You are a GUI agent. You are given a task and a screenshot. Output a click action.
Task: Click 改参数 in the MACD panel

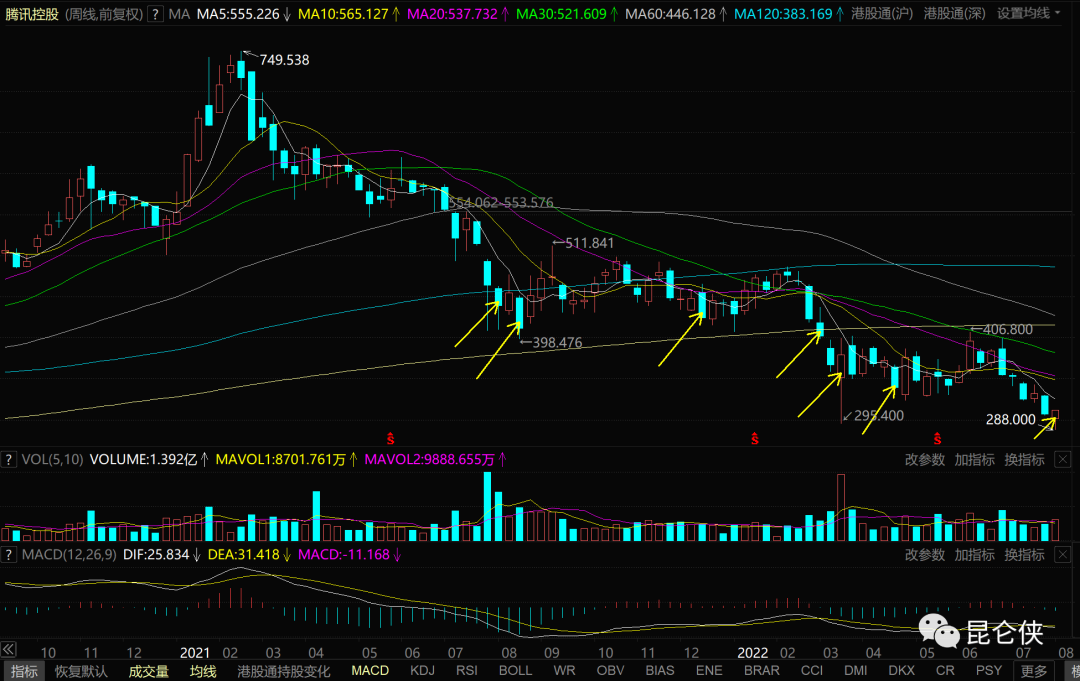[x=925, y=554]
